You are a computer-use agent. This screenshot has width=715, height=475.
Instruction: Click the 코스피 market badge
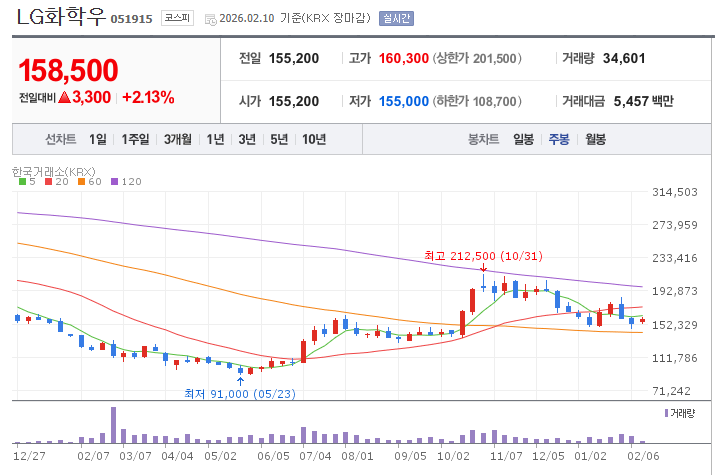(x=177, y=18)
